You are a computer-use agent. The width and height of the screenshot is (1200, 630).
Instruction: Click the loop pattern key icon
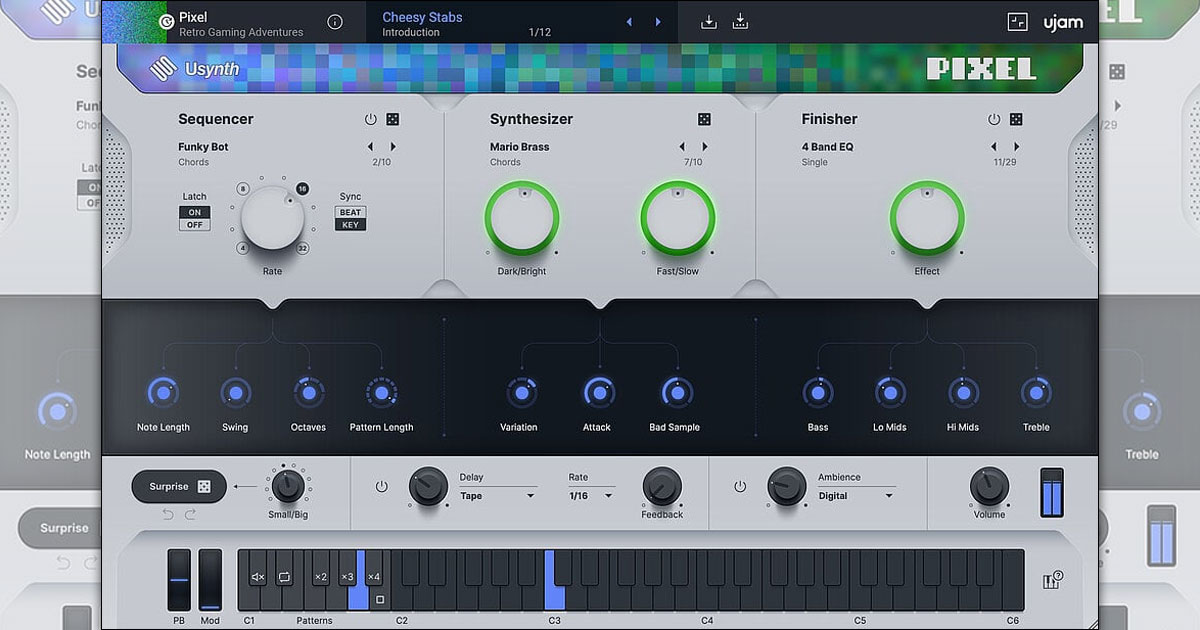pyautogui.click(x=284, y=577)
